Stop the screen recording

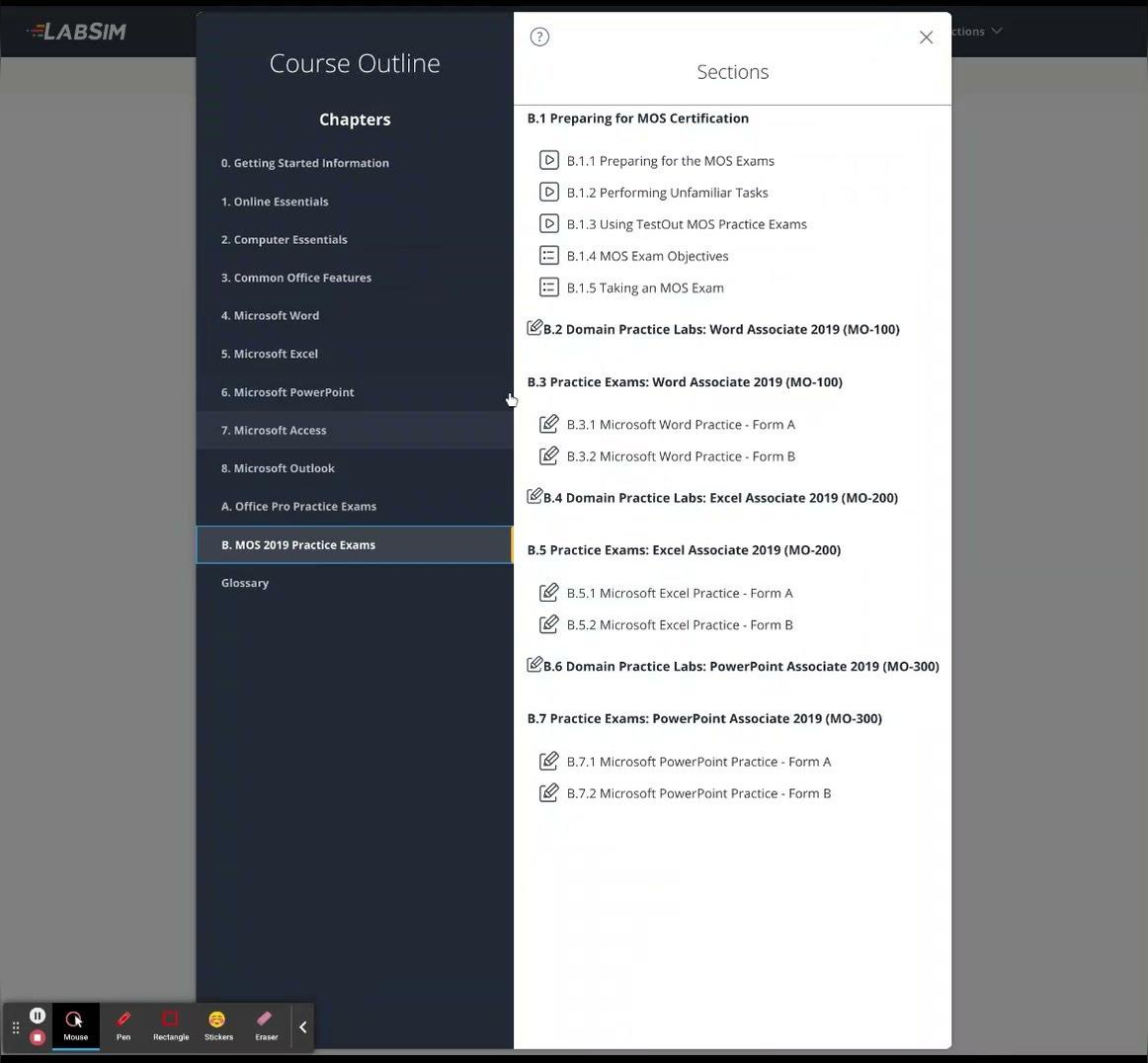click(x=38, y=1037)
